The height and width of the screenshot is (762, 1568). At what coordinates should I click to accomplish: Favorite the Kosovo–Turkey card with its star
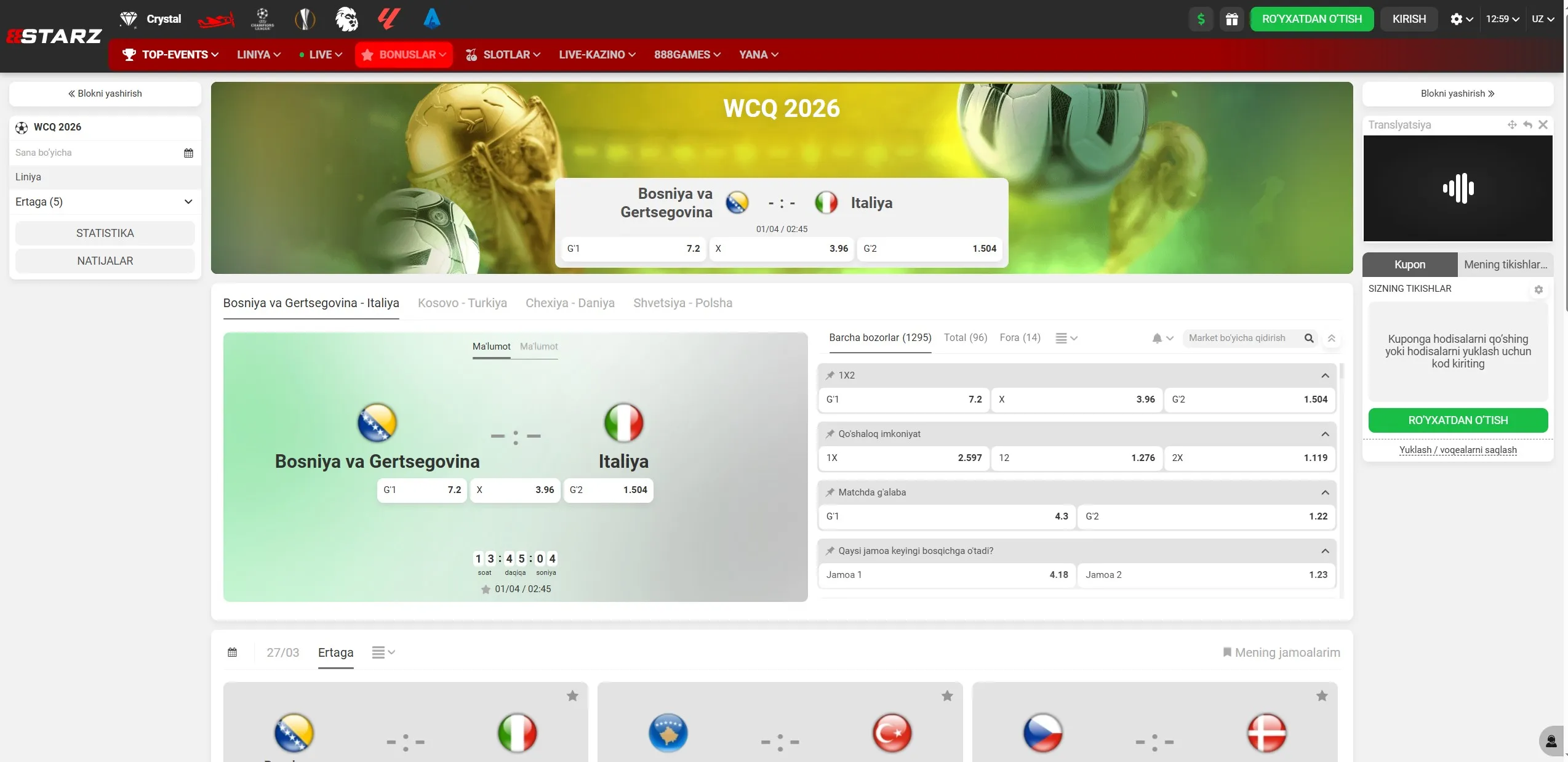[x=947, y=696]
